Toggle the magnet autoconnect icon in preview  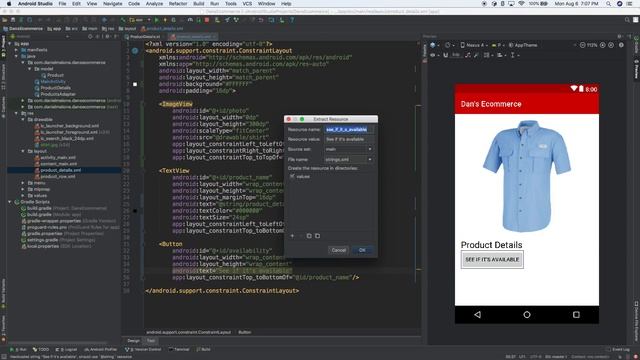pos(445,55)
